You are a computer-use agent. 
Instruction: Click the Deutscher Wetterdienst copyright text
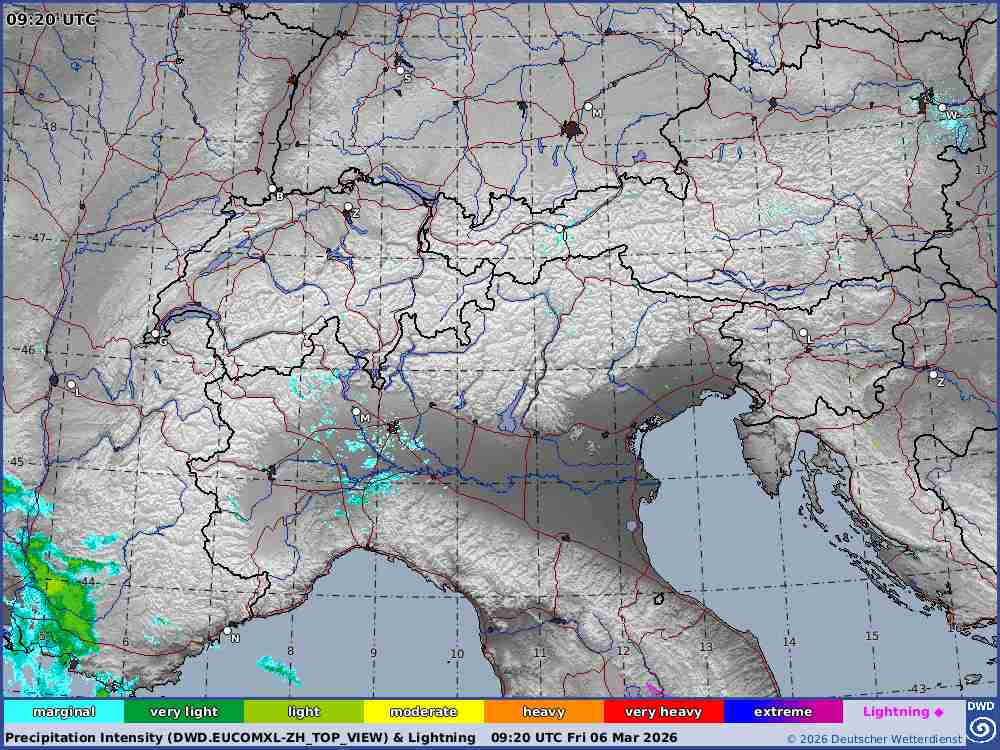(x=873, y=739)
